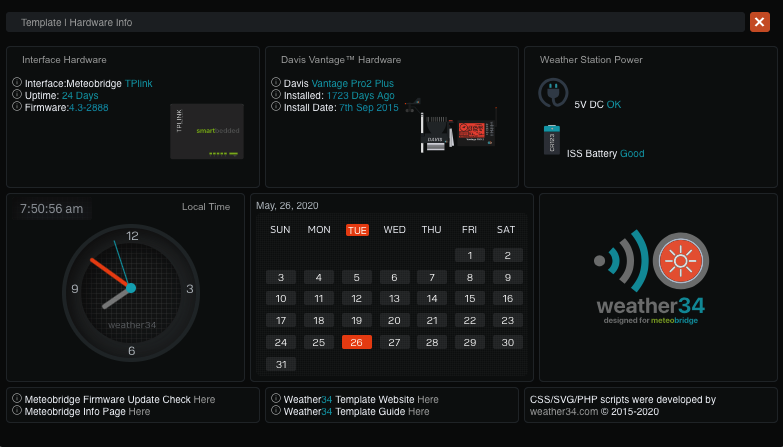Screen dimensions: 783x447
Task: Click info icon beside Install Date
Action: [x=276, y=106]
